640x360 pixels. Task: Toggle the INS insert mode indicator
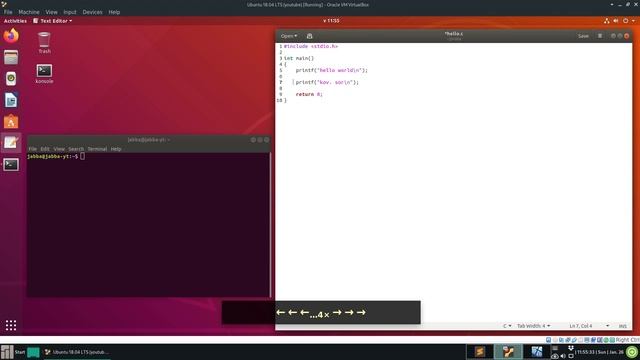click(x=622, y=326)
